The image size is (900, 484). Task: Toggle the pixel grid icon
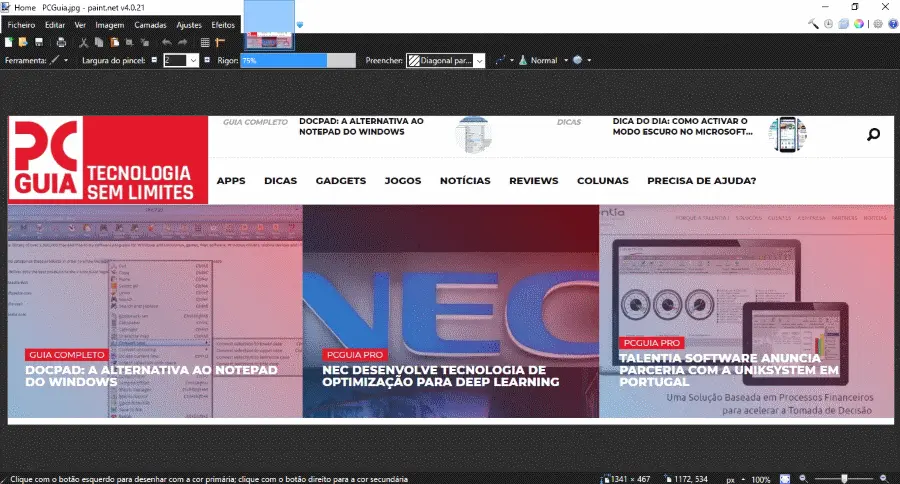pos(205,42)
